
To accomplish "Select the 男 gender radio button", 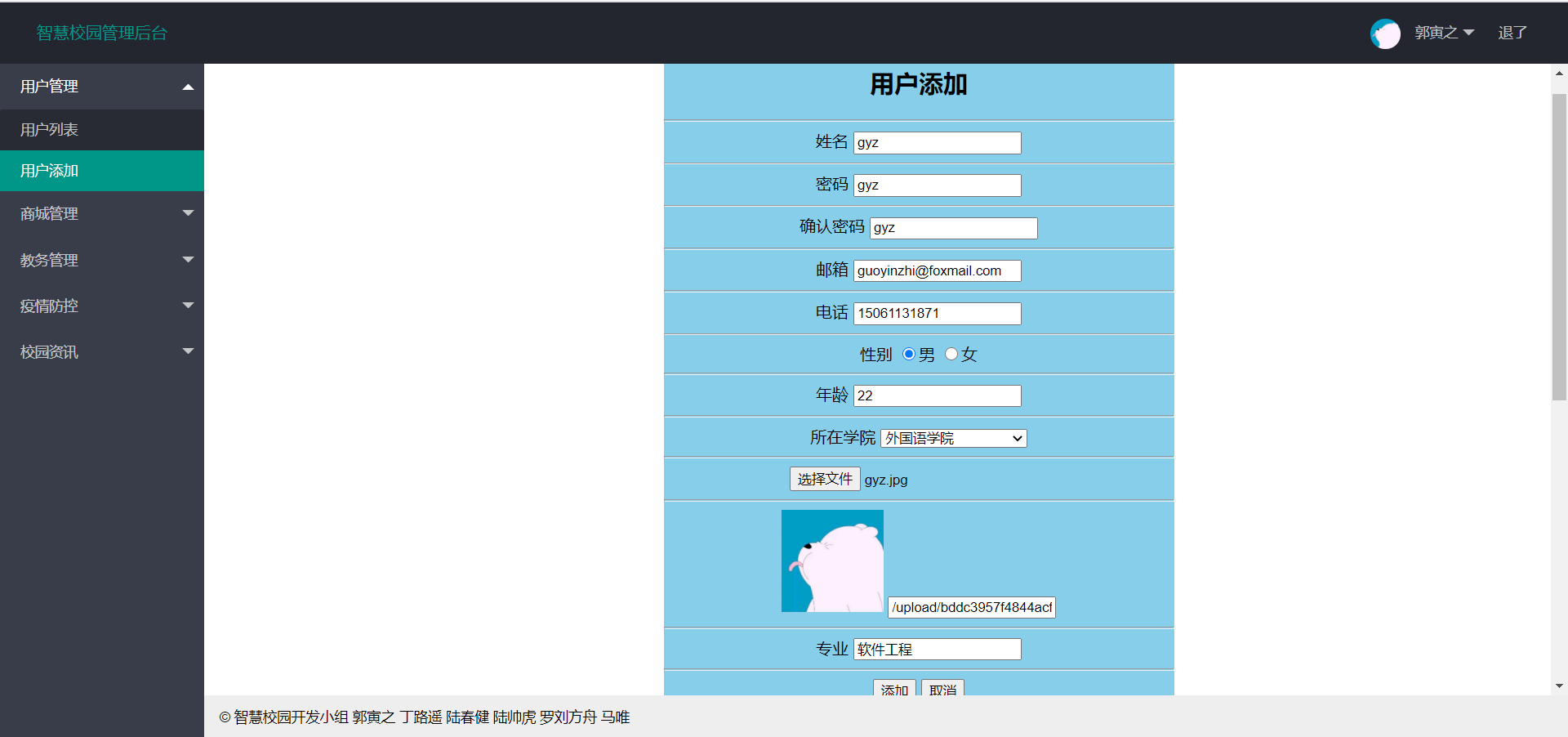I will point(908,354).
